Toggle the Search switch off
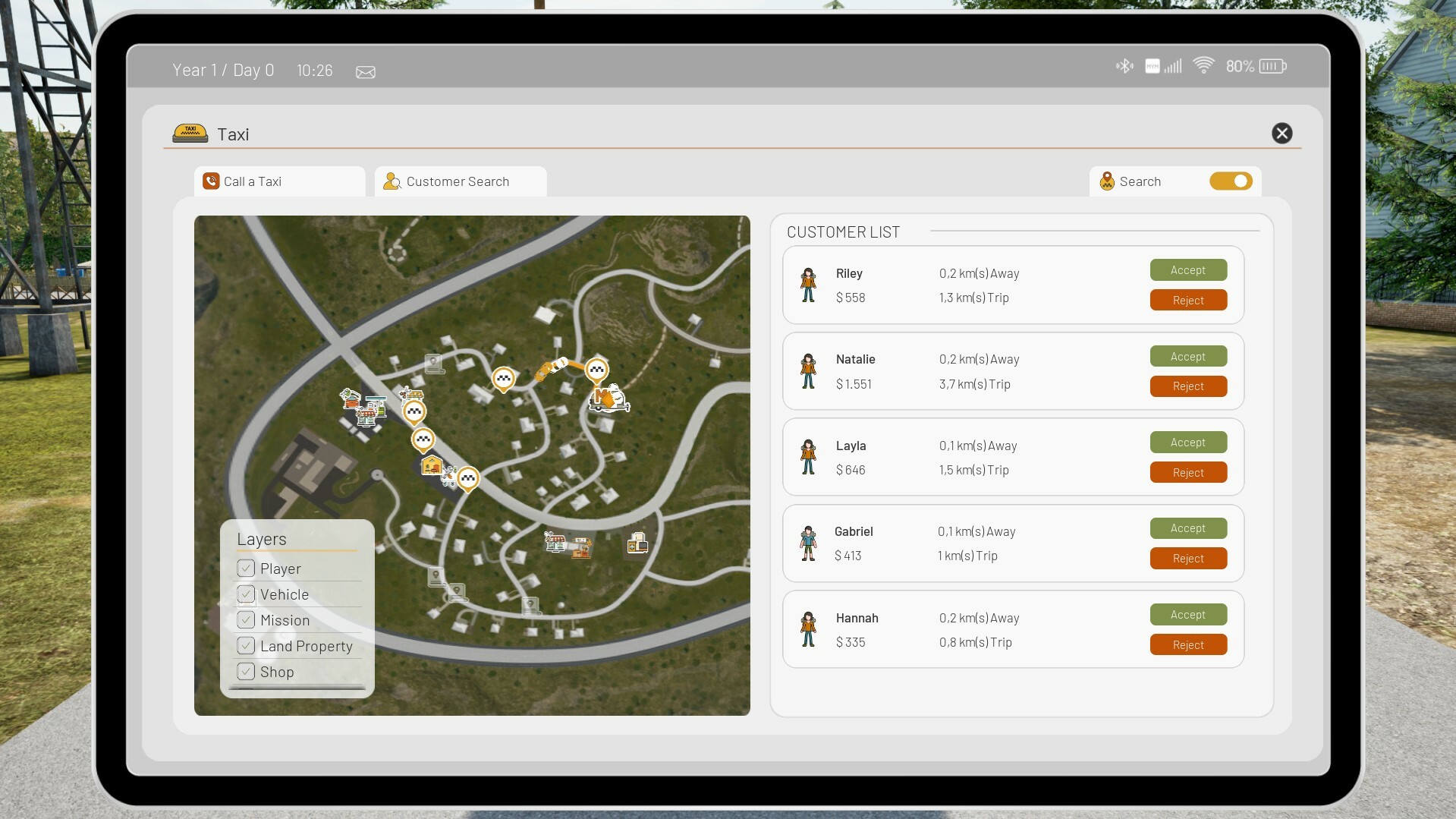Viewport: 1456px width, 819px height. 1230,181
